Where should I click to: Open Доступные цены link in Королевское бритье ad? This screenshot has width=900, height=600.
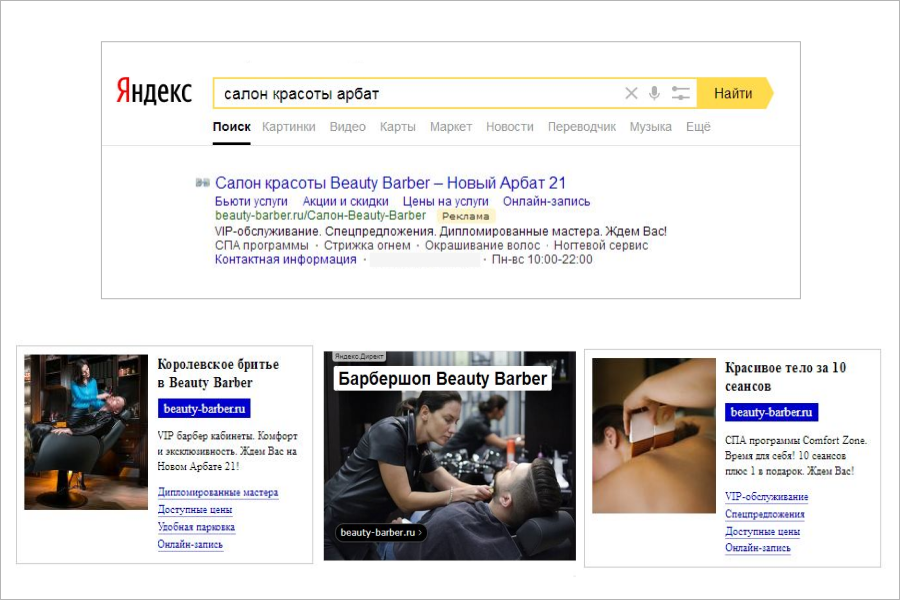(195, 510)
